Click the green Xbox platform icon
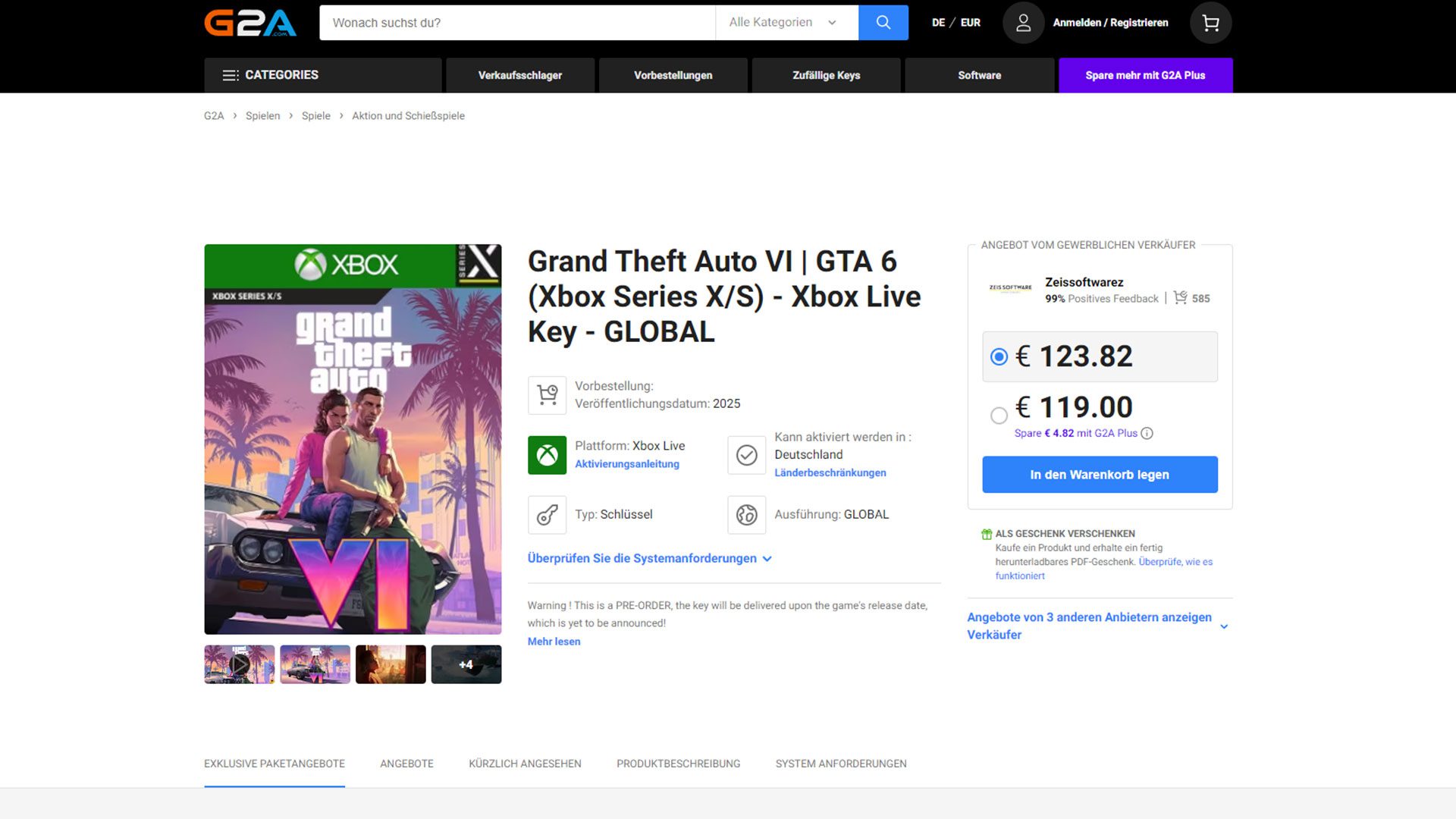 pos(547,455)
